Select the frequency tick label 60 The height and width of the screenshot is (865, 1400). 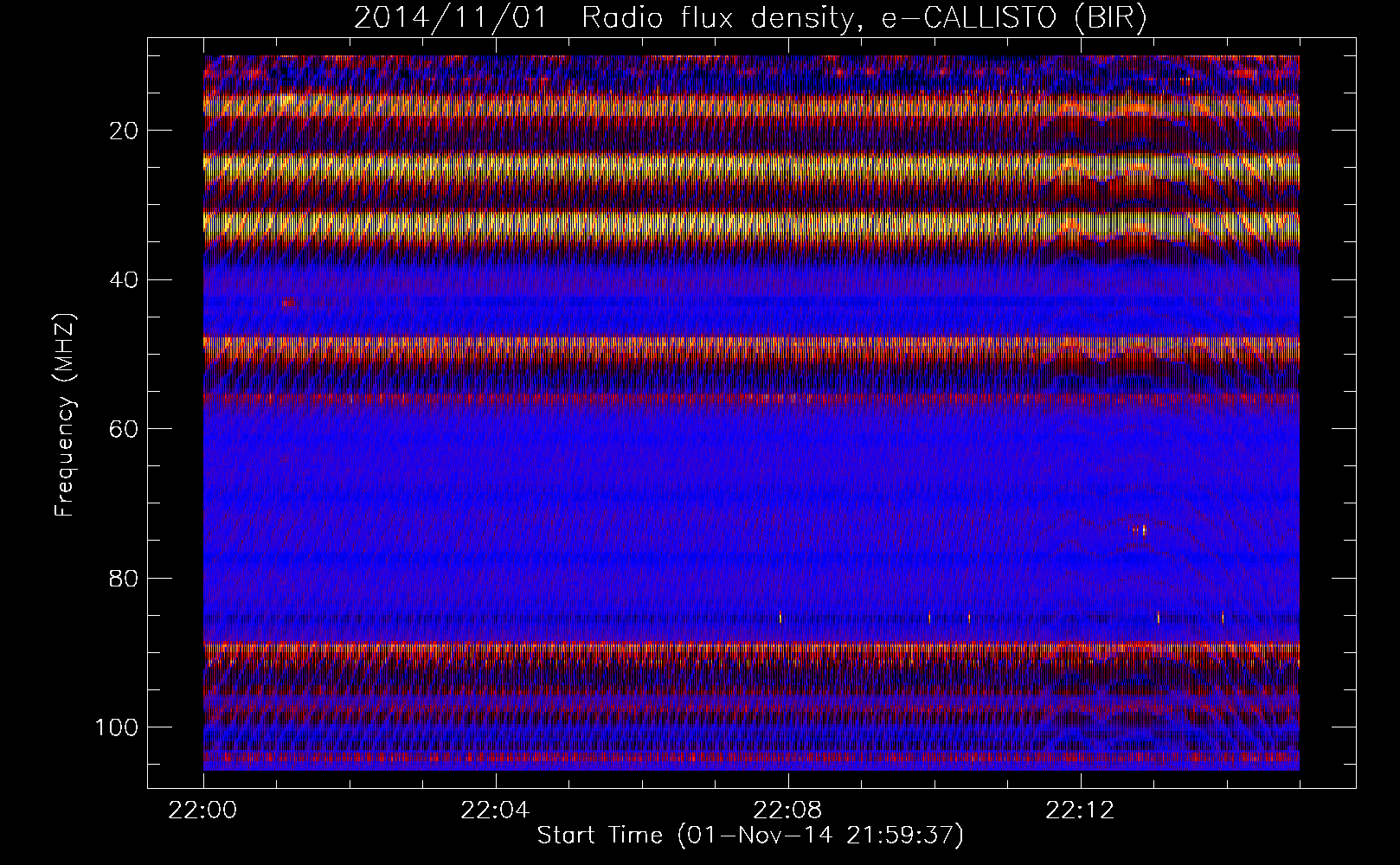click(x=125, y=428)
